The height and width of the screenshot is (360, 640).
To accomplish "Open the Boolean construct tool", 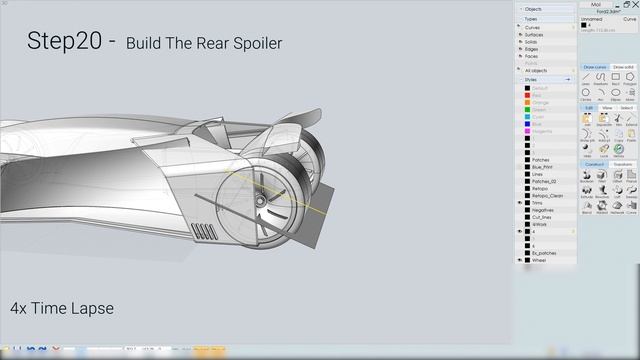I will point(587,176).
